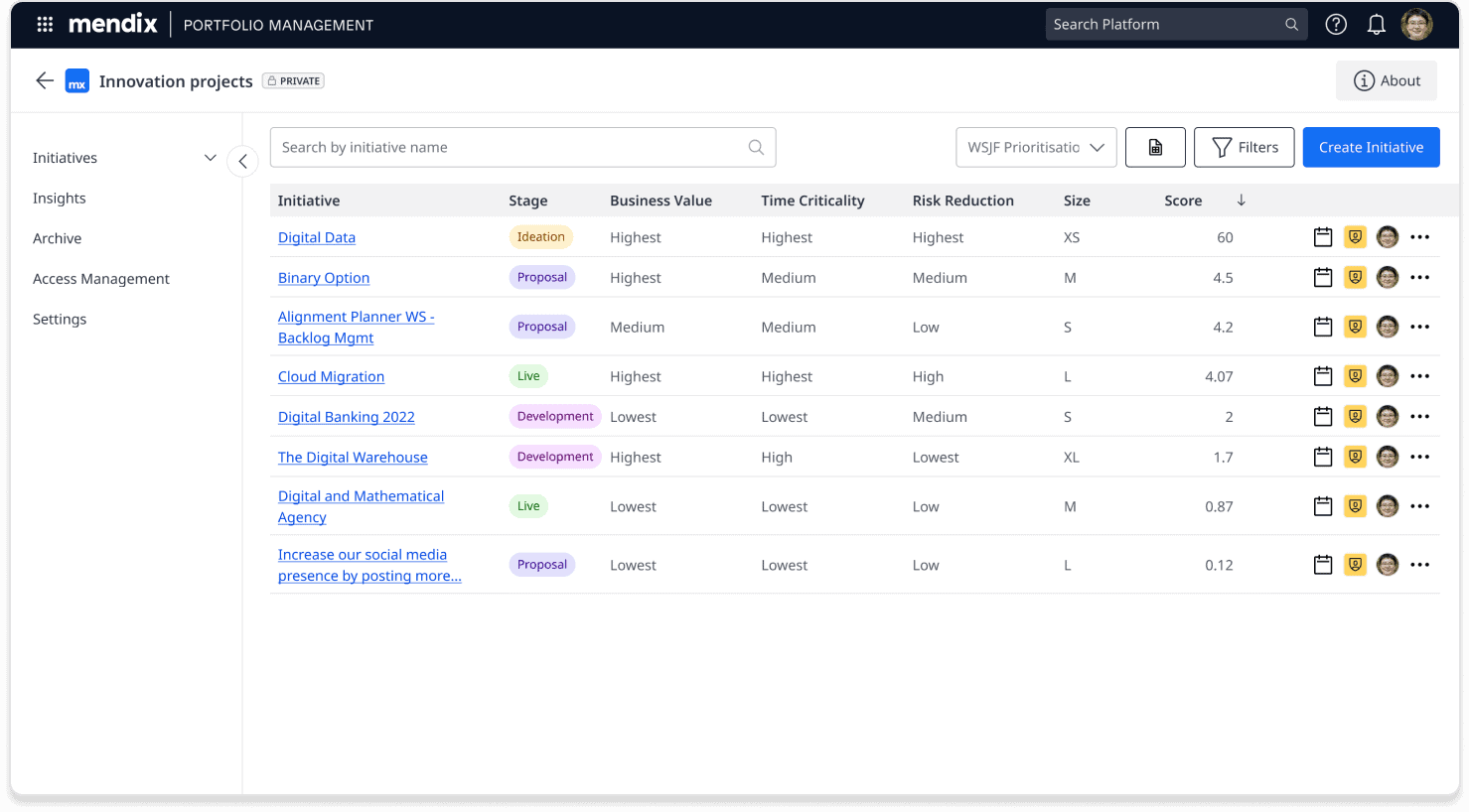Click yellow badge icon in Cloud Migration row
This screenshot has width=1469, height=812.
pos(1355,376)
